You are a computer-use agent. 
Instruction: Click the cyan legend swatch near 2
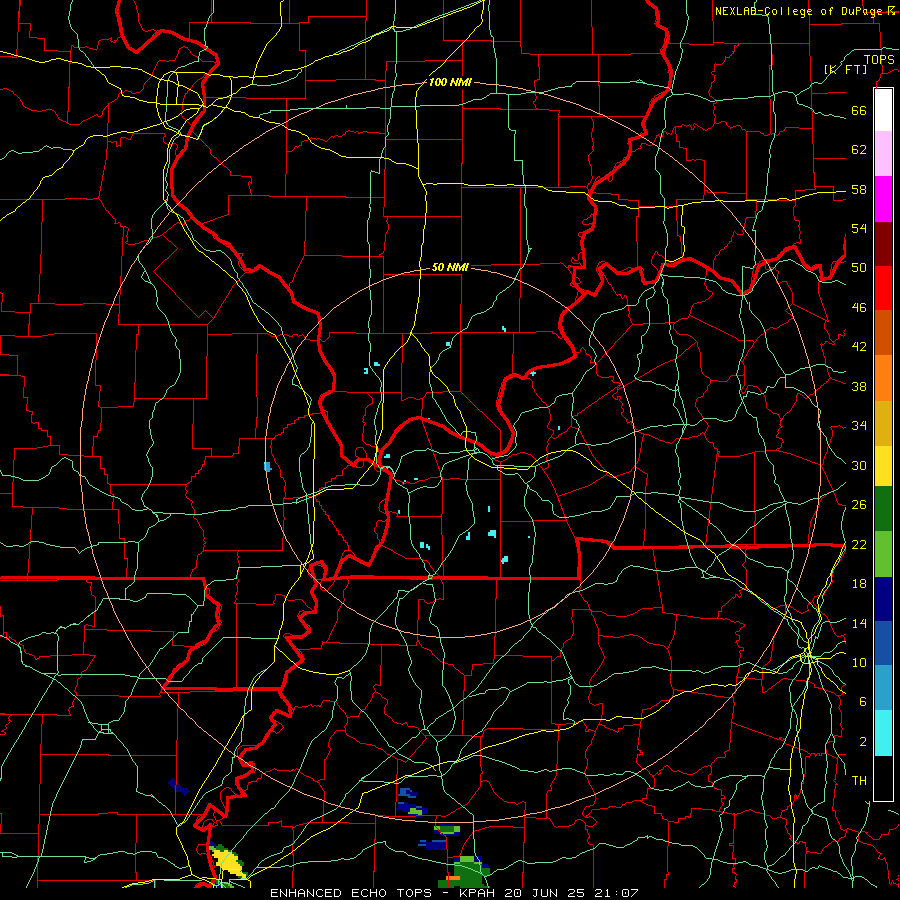(x=883, y=733)
